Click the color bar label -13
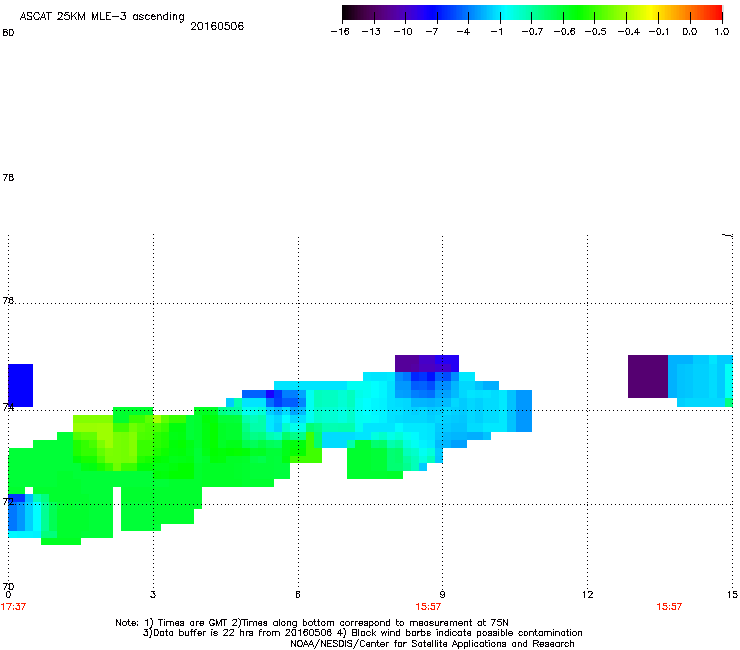 (371, 32)
